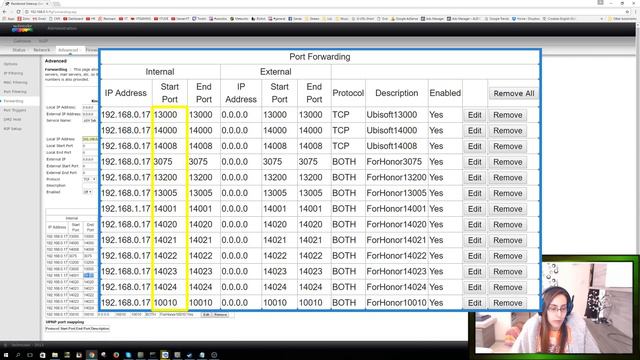Click internal IP 192.168.1.17 cell

point(126,209)
